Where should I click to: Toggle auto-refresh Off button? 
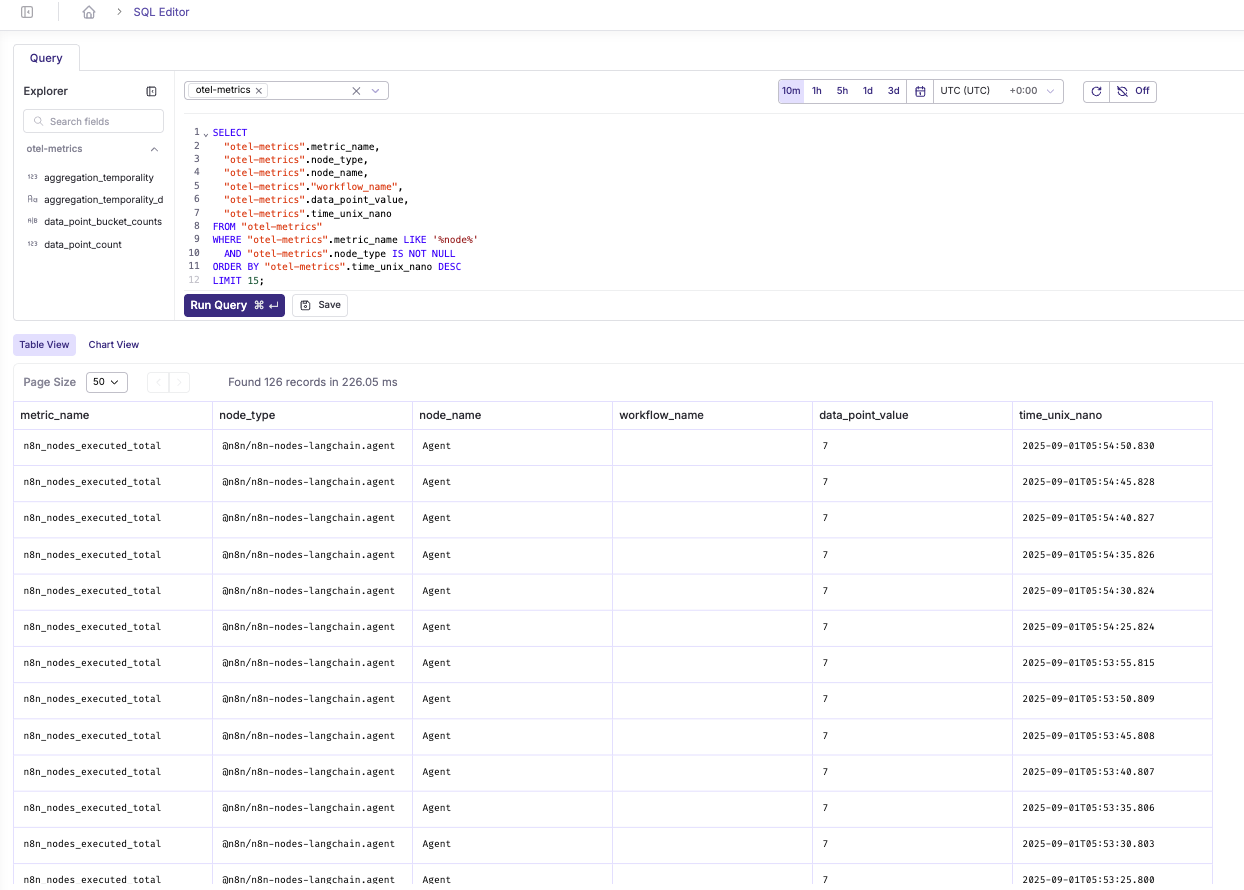[1133, 91]
